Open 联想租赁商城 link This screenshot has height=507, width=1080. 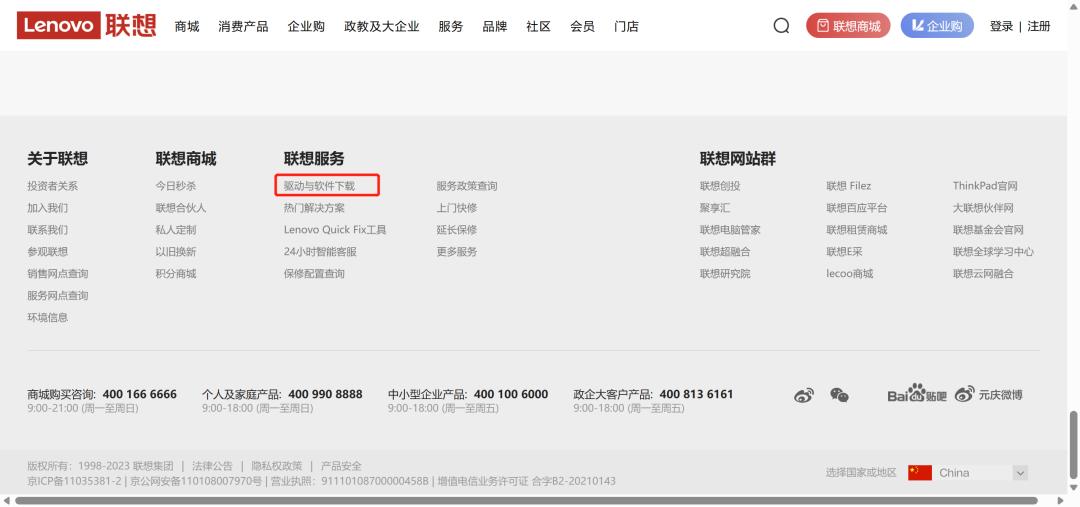click(x=857, y=230)
